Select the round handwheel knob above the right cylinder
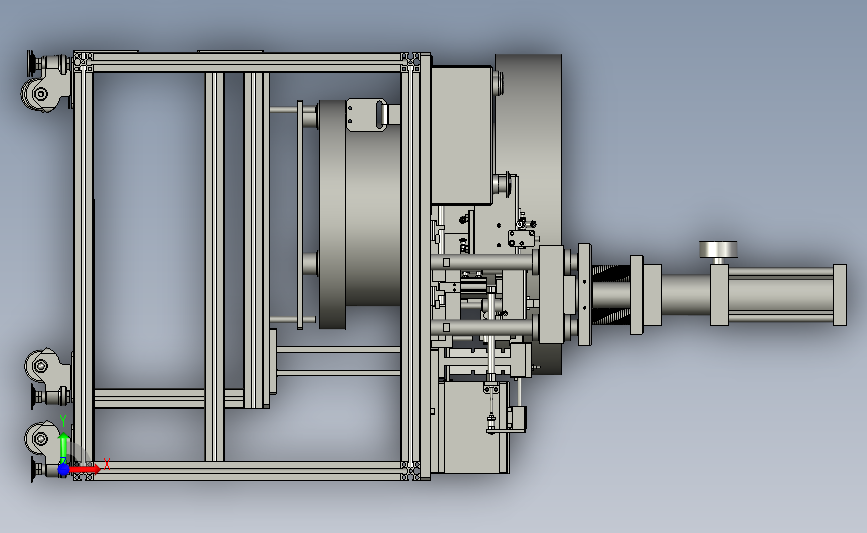867x533 pixels. (718, 249)
